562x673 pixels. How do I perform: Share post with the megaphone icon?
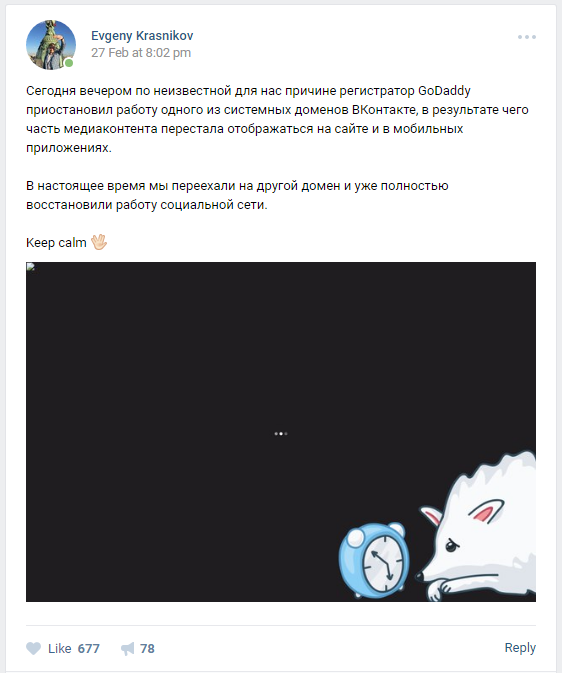pos(128,649)
